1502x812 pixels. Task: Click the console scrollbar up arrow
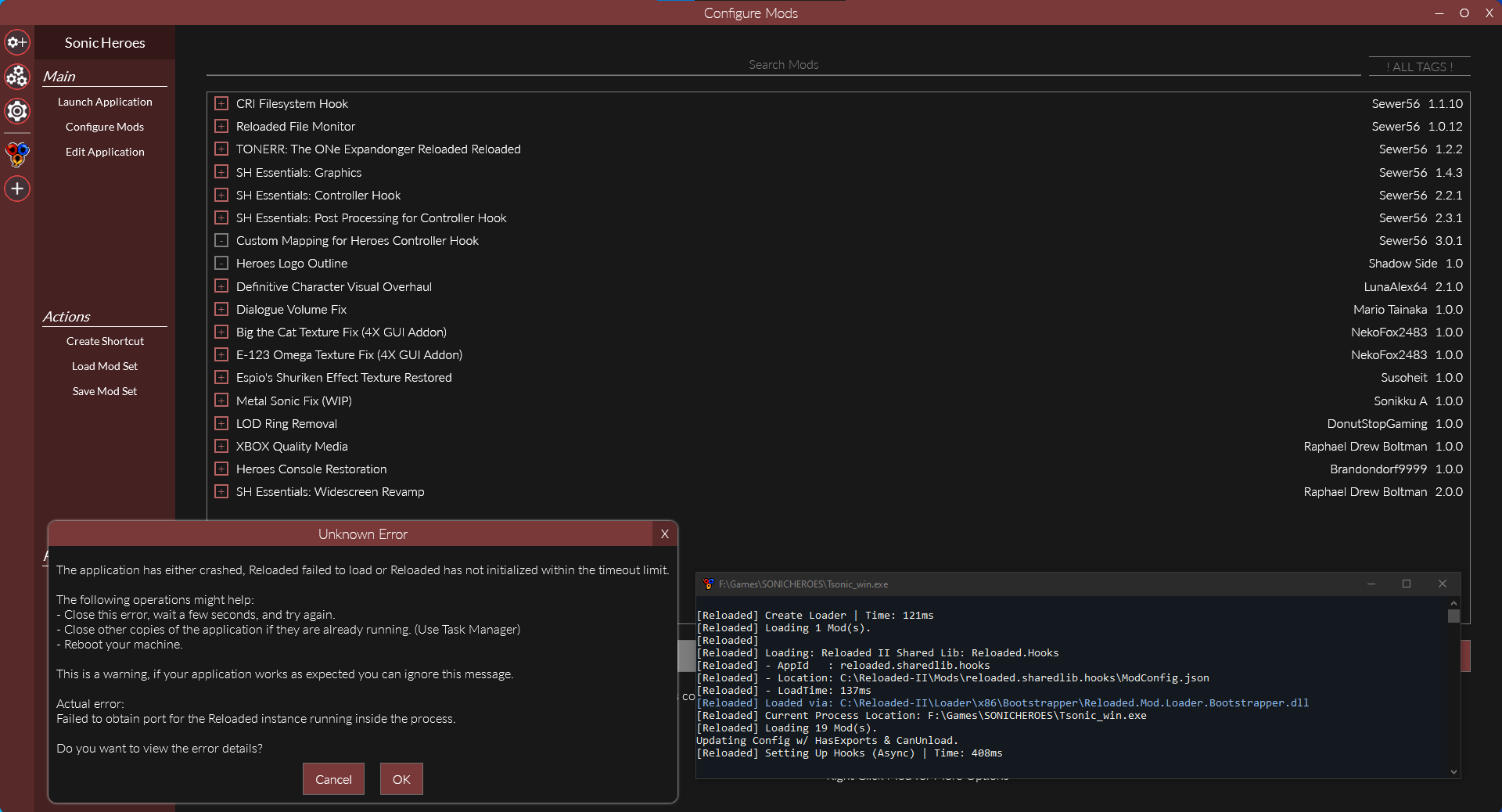(x=1453, y=603)
